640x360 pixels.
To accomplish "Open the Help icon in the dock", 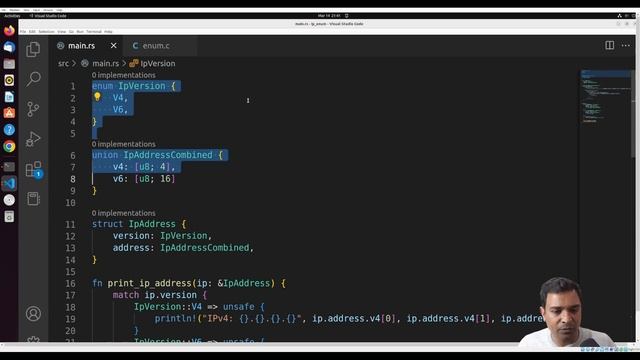I will coord(9,130).
